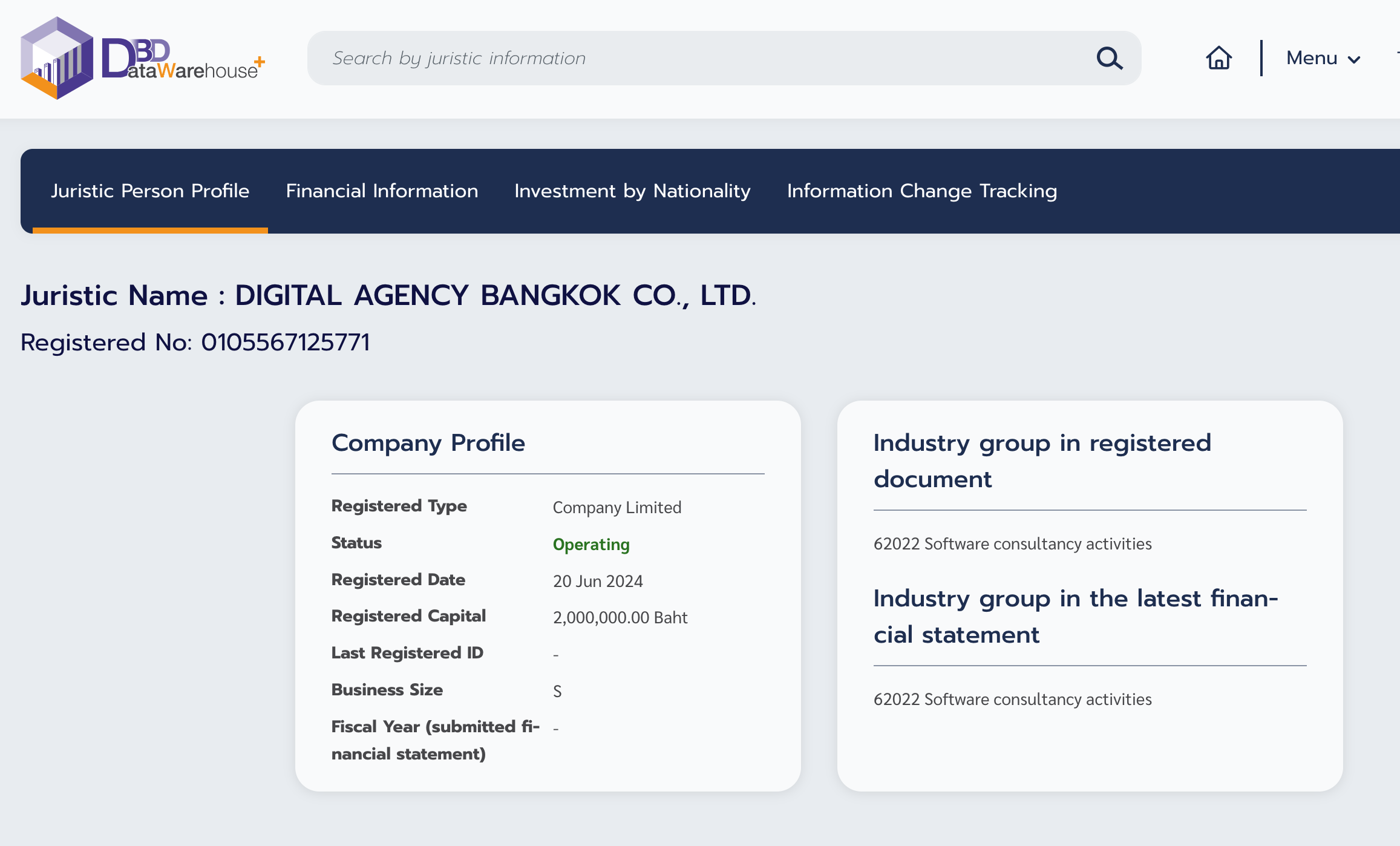Go to the home page icon
Screen dimensions: 1400x846
pos(1218,58)
